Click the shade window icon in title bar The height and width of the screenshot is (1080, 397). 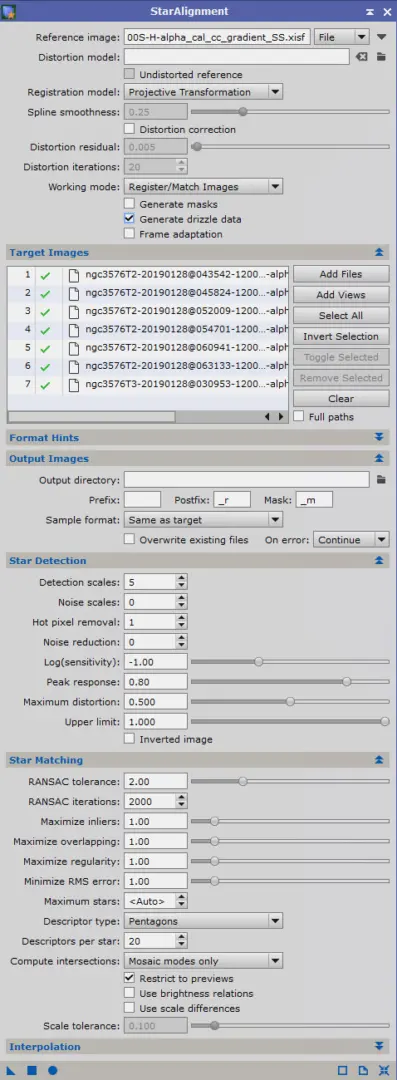(371, 12)
